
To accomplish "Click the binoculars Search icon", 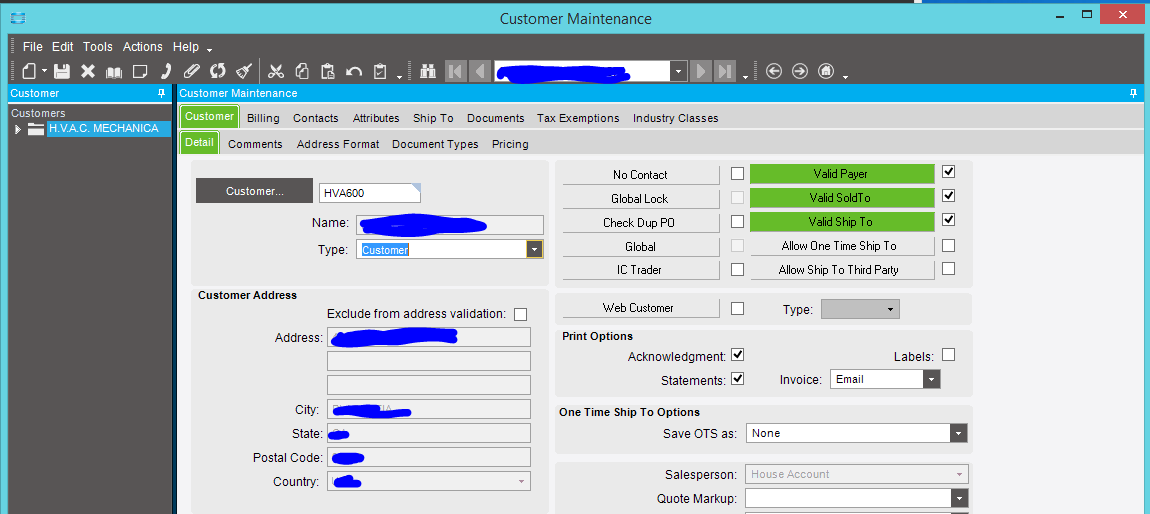I will coord(428,71).
